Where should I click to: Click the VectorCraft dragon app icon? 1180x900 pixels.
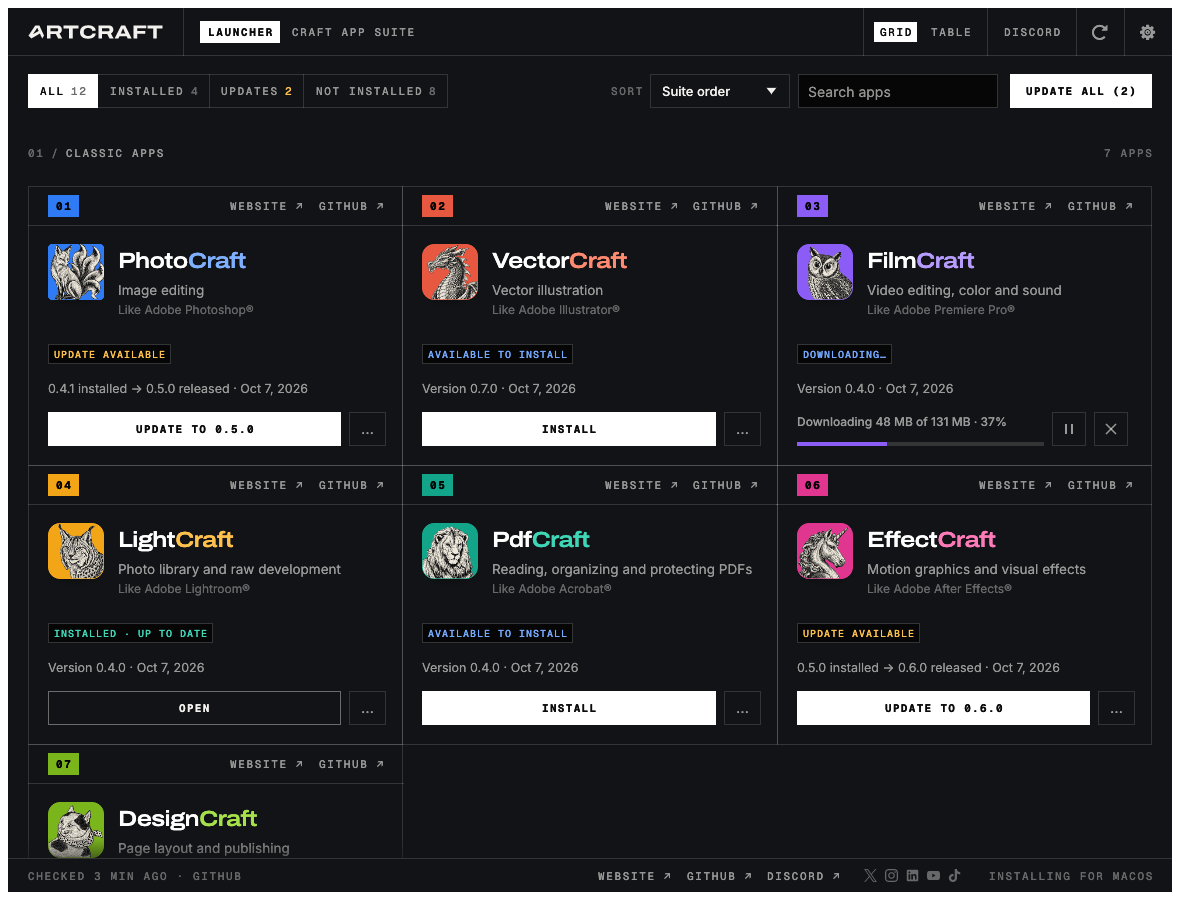point(450,272)
